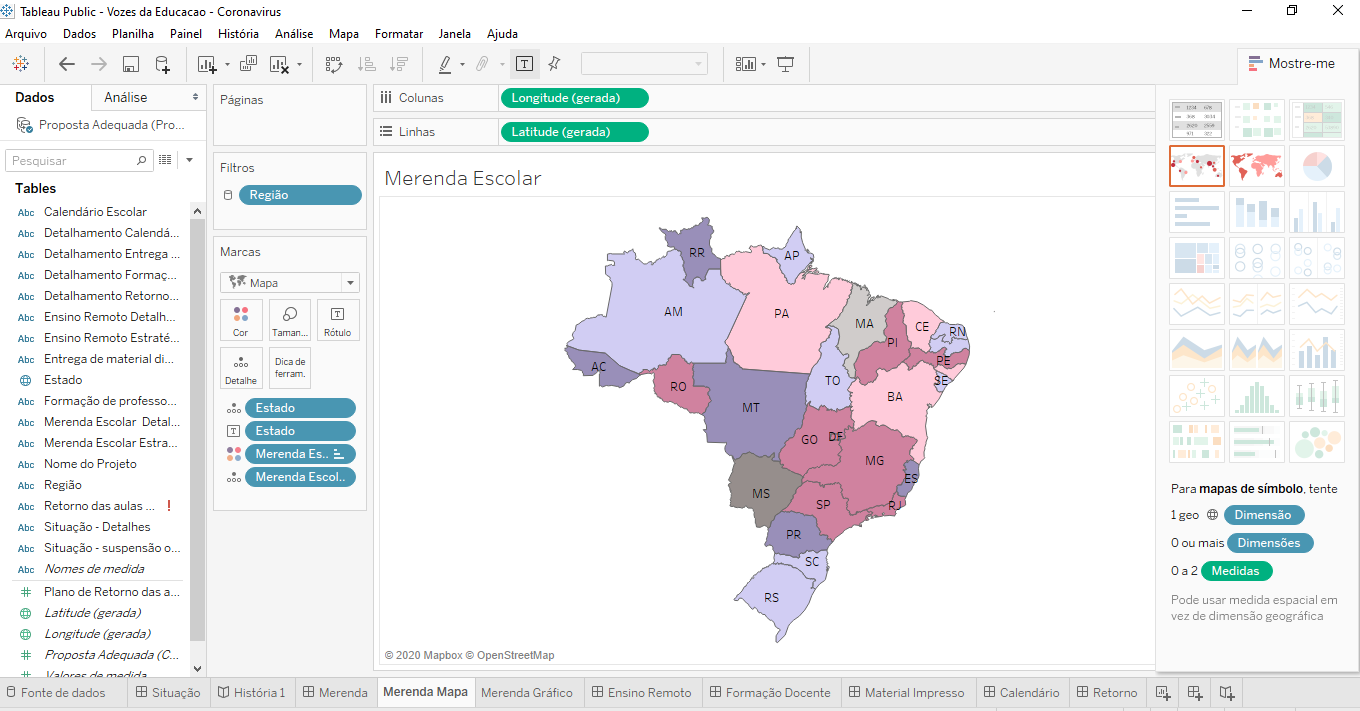Screen dimensions: 1360x711
Task: Click inside the Pesquisar search field
Action: [70, 160]
